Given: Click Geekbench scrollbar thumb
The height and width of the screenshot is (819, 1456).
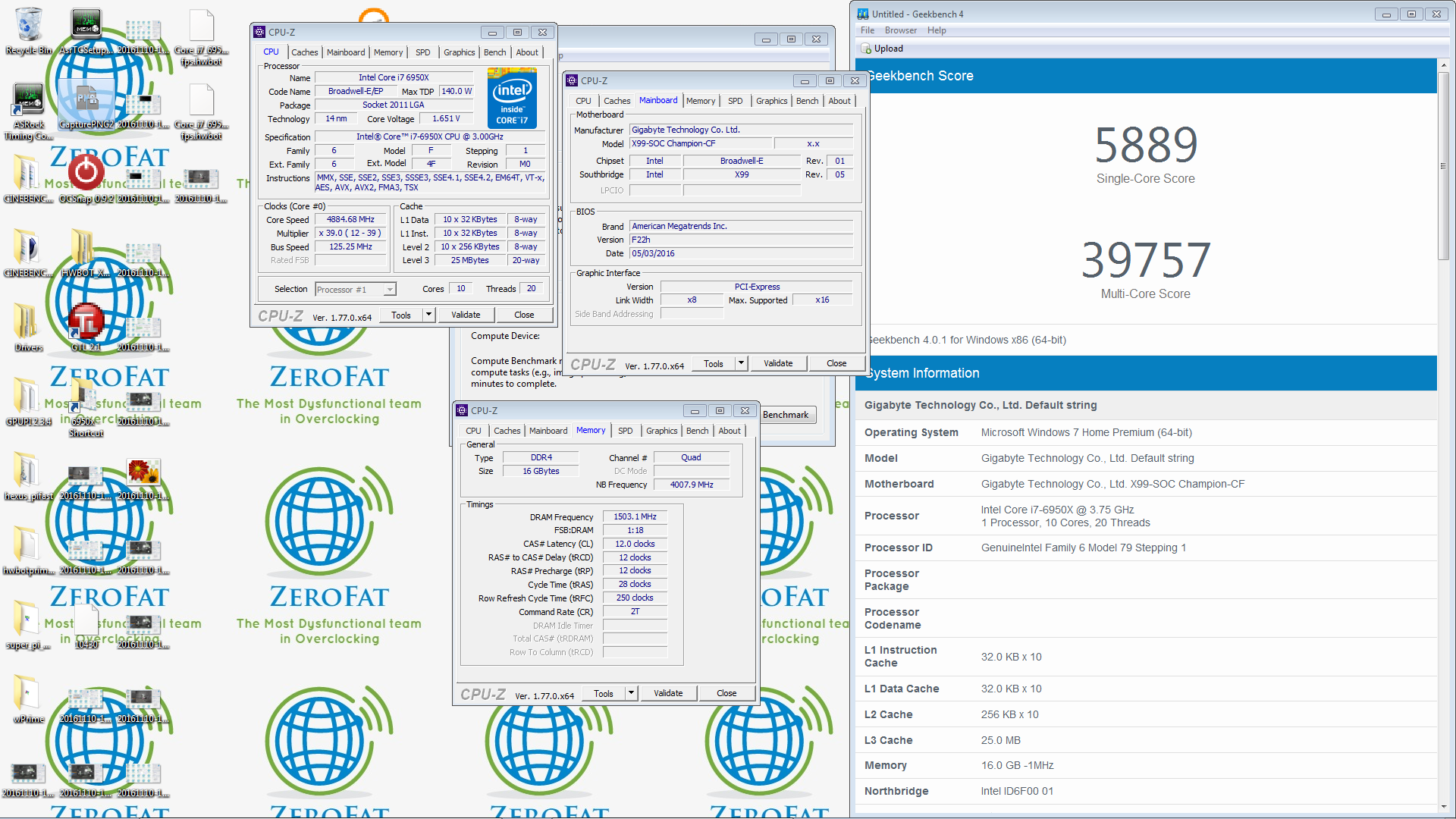Looking at the screenshot, I should 1443,167.
